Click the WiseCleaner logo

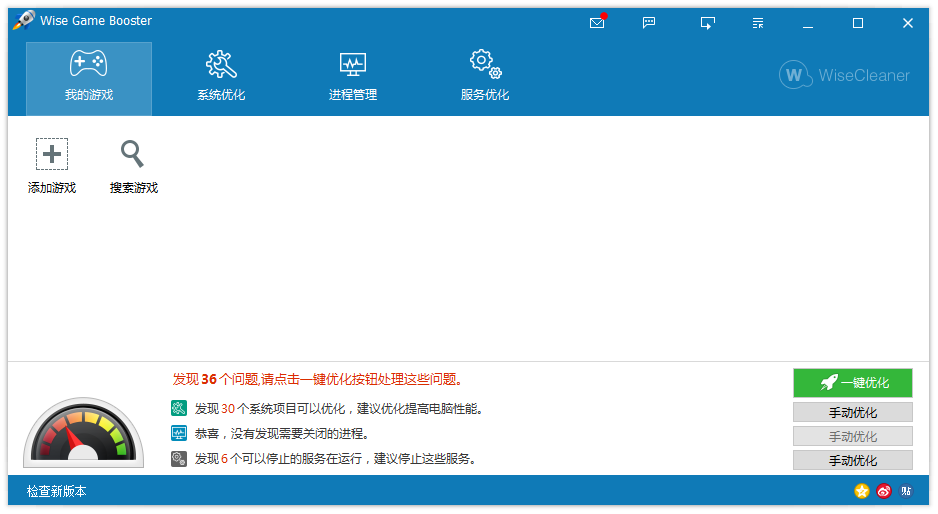845,75
